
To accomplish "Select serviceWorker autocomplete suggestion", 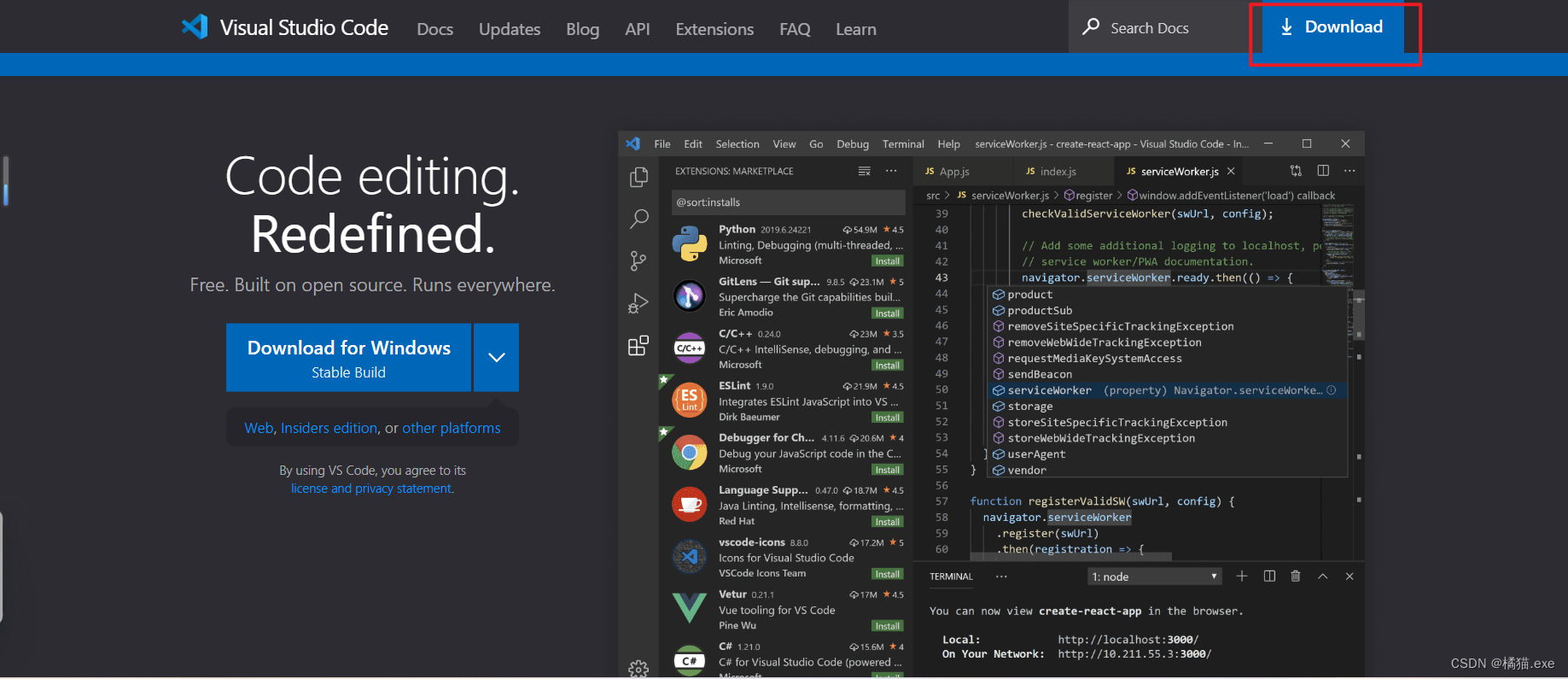I will point(1167,390).
